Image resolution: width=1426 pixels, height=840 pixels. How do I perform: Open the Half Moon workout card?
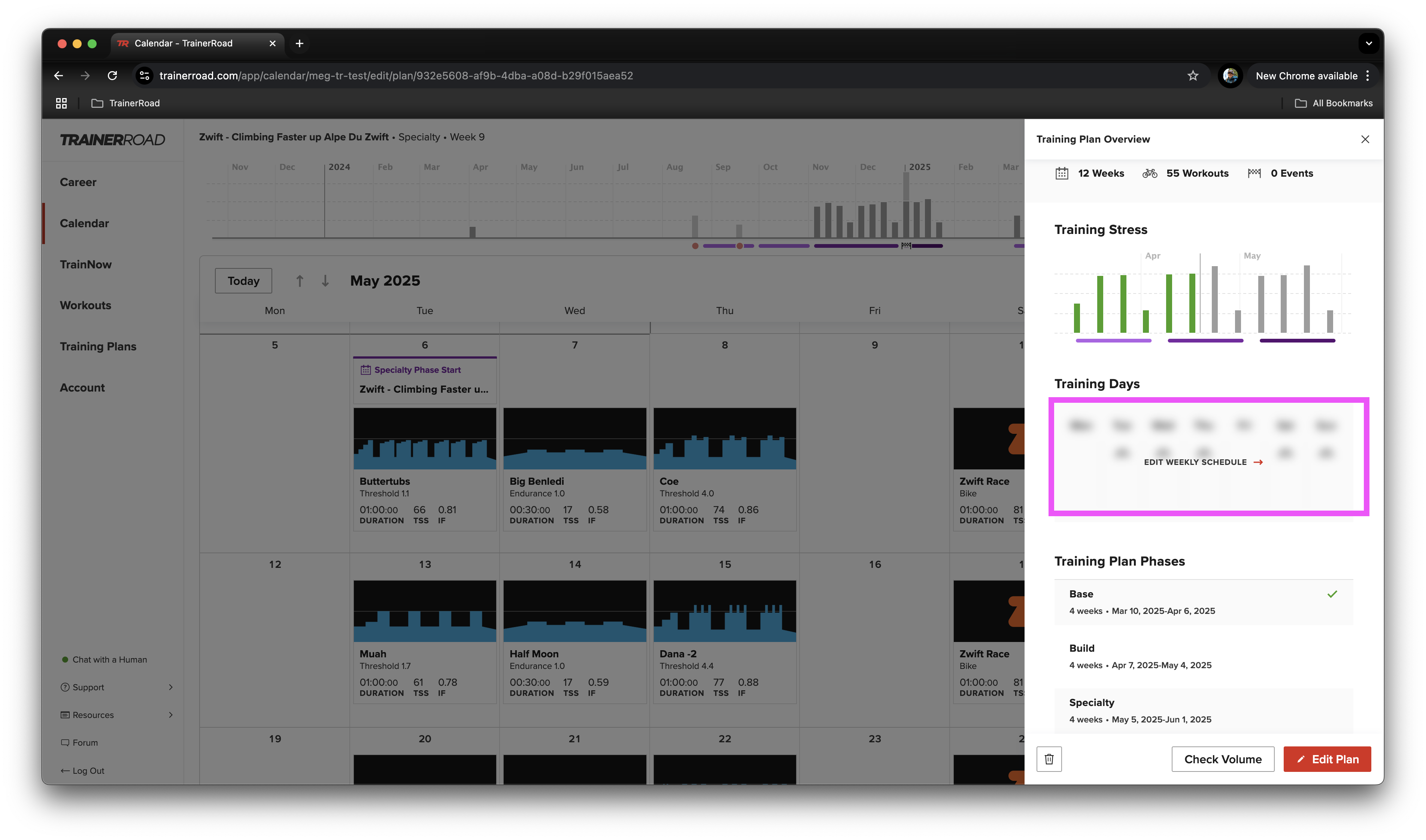point(574,642)
